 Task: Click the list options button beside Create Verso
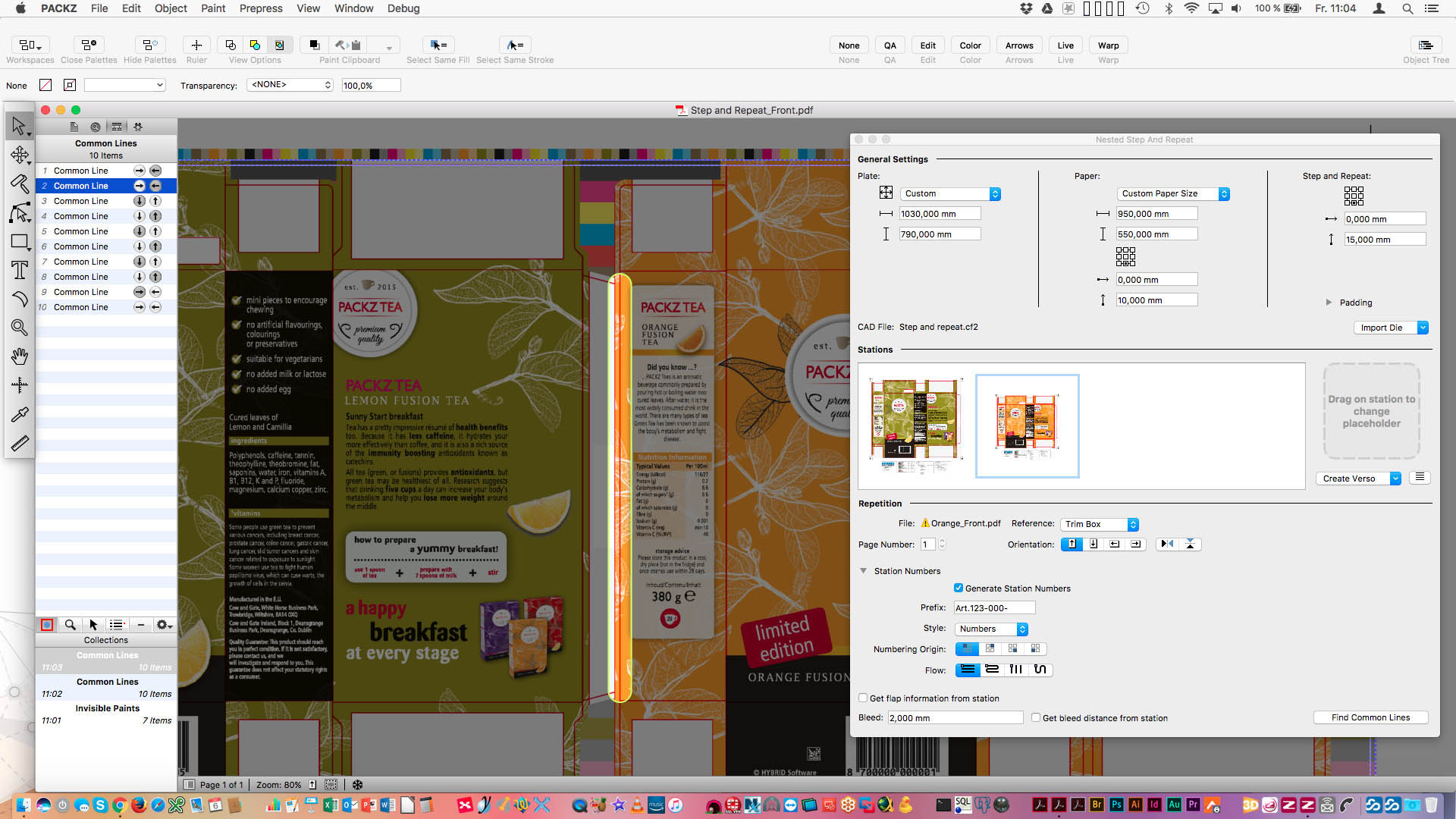click(x=1420, y=478)
